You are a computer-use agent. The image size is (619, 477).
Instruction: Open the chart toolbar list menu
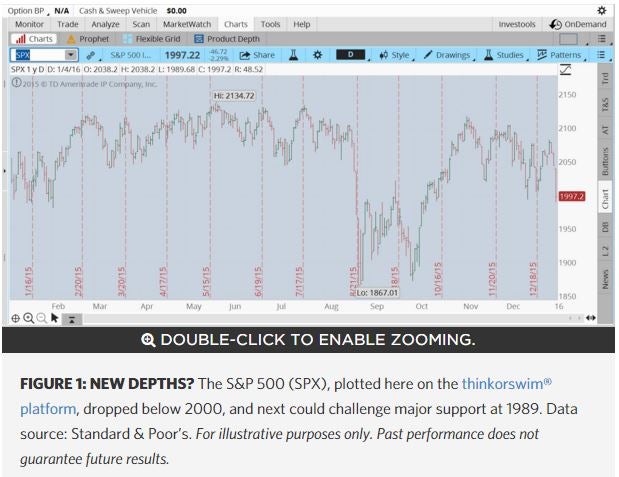coord(600,55)
